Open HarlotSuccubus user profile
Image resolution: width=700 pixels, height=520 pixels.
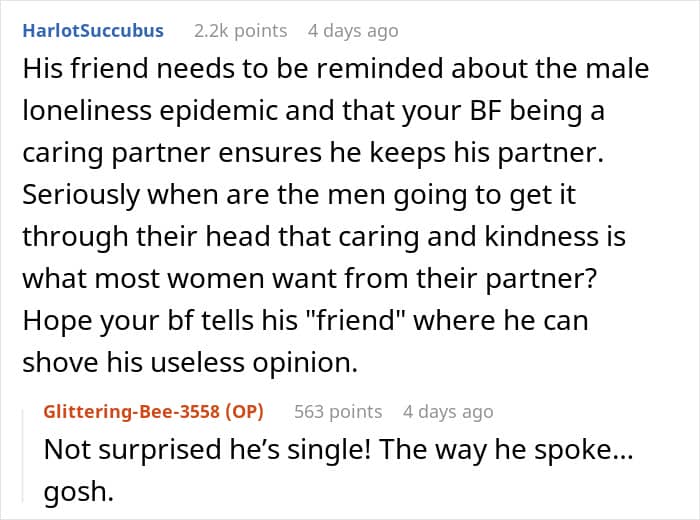(91, 31)
